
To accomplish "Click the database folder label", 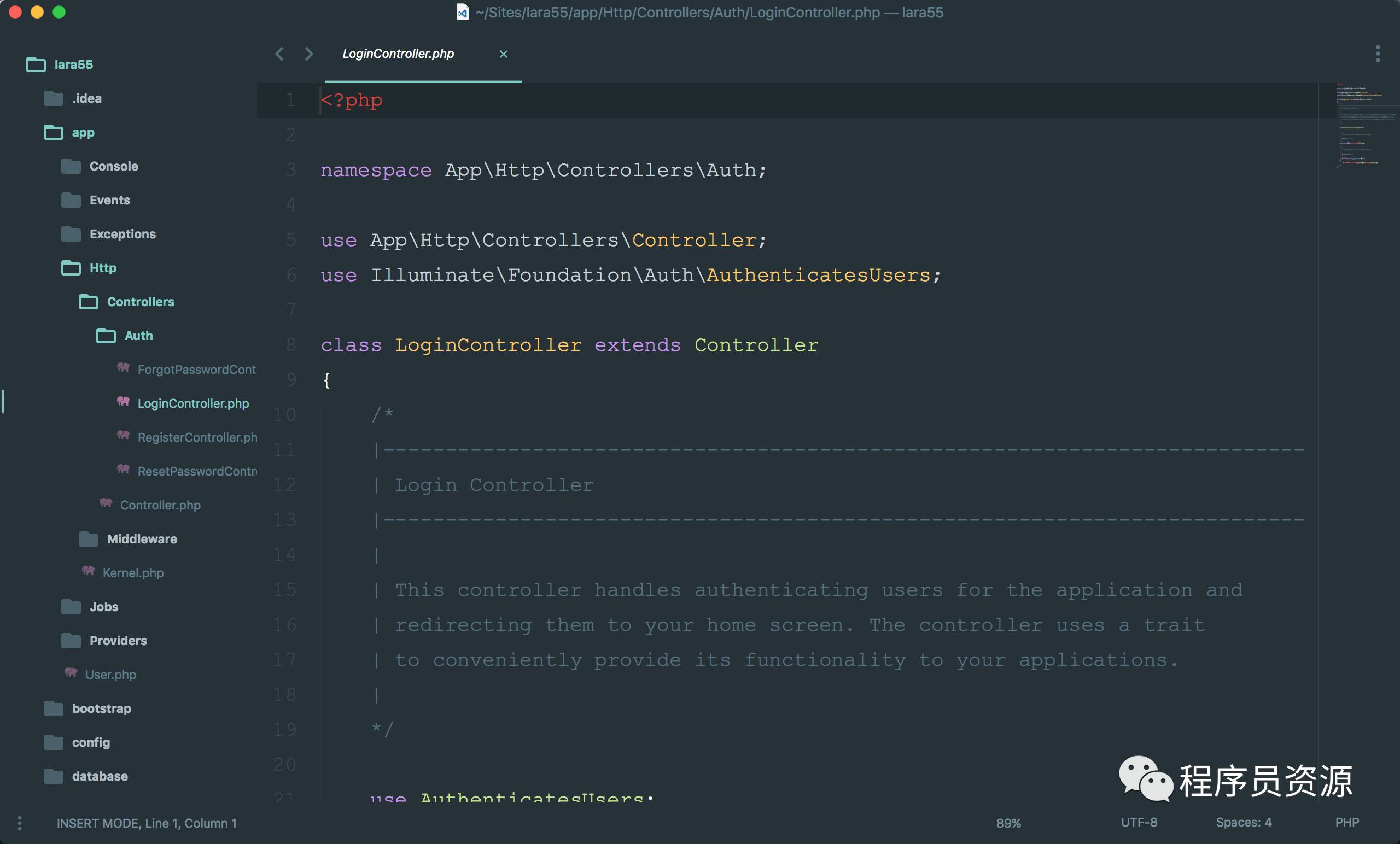I will point(100,776).
